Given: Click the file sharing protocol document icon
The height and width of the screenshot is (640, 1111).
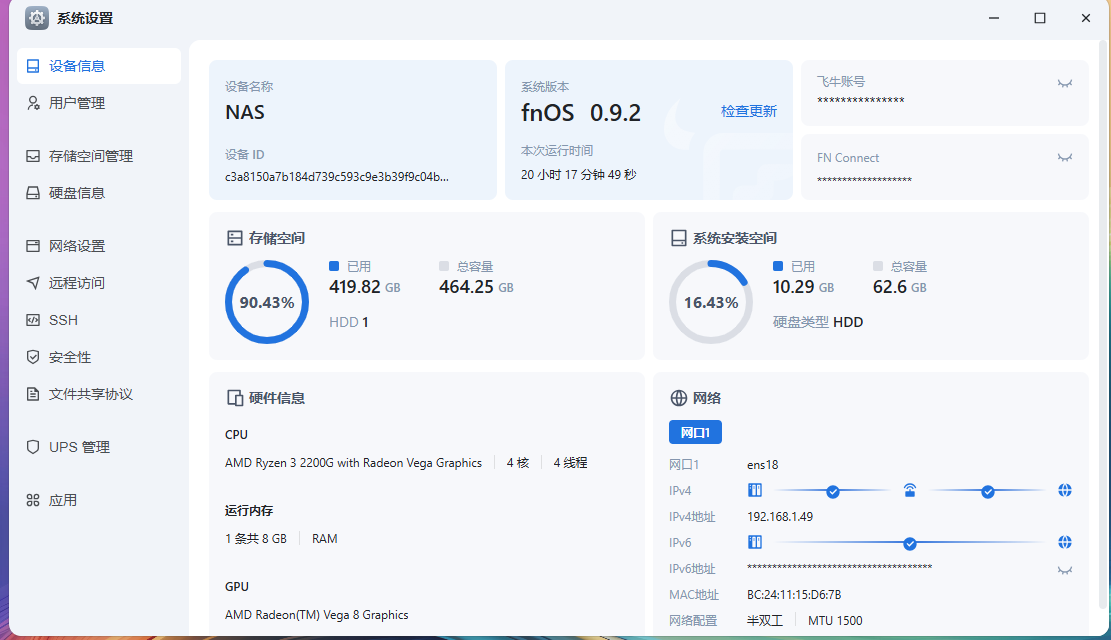Looking at the screenshot, I should point(33,394).
